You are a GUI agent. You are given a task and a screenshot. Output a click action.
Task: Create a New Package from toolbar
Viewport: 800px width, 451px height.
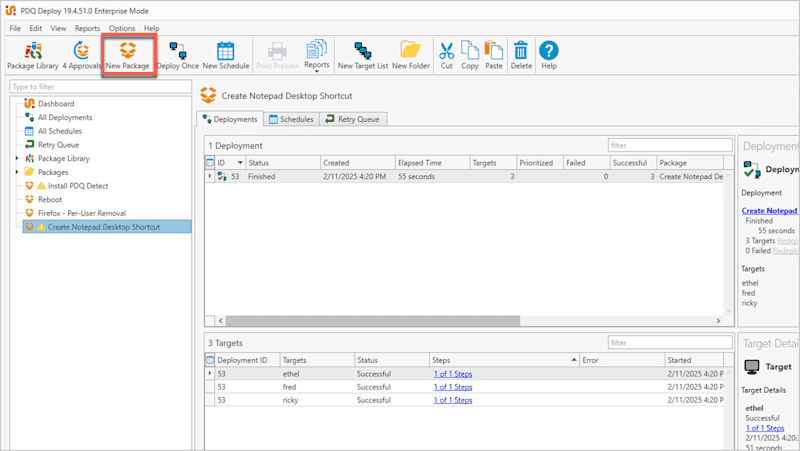[128, 56]
